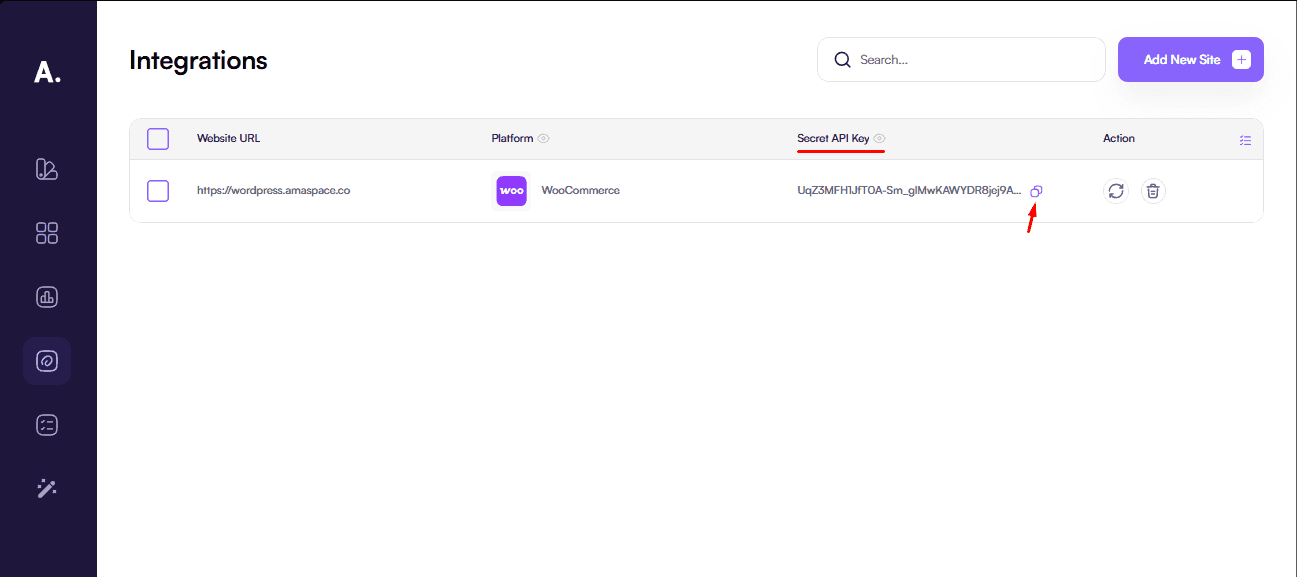Copy the secret API key
This screenshot has width=1297, height=577.
point(1036,191)
